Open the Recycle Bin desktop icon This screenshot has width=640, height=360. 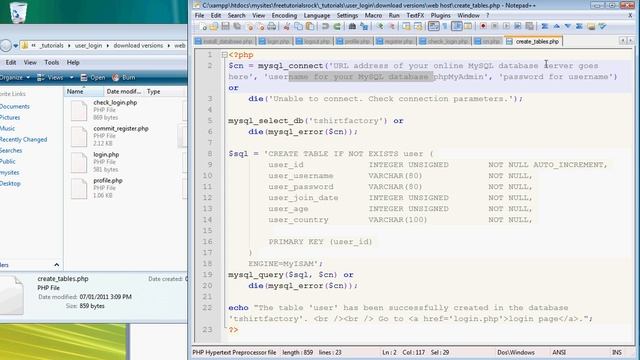tap(18, 11)
